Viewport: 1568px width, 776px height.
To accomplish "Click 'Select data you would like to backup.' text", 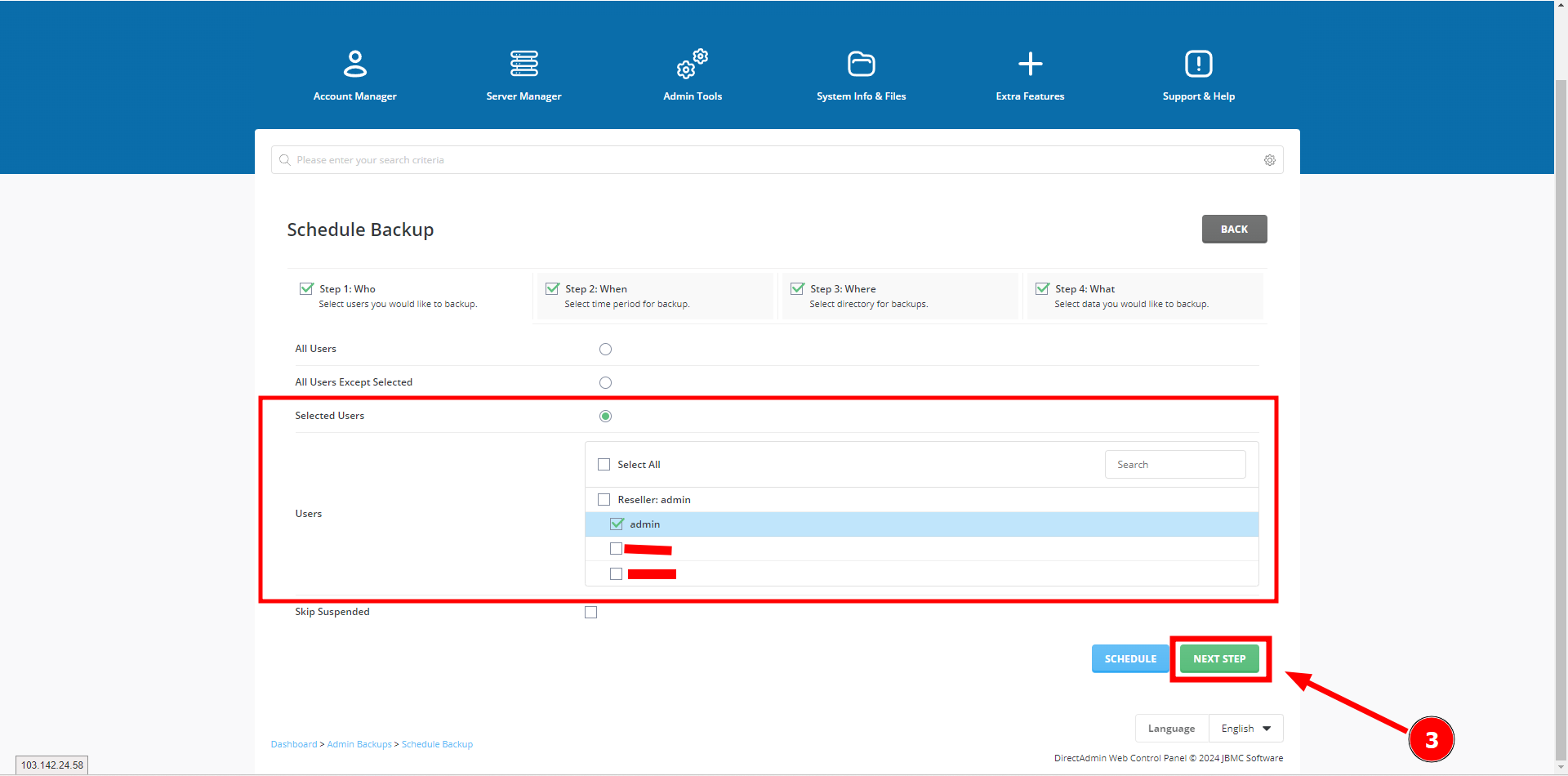I will [x=1131, y=304].
